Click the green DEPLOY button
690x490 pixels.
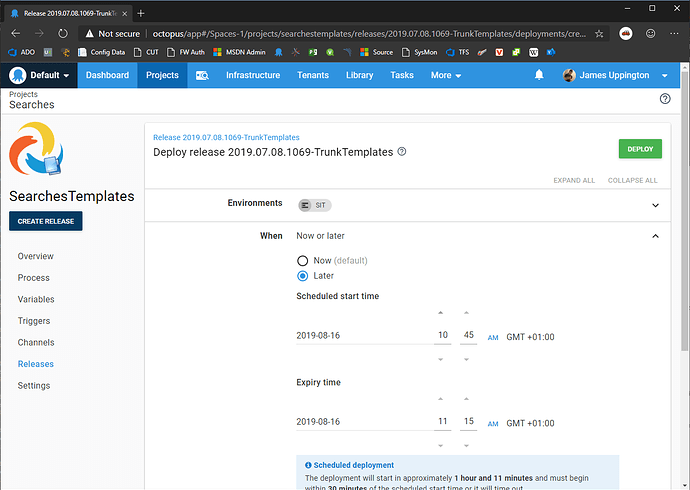[x=640, y=149]
